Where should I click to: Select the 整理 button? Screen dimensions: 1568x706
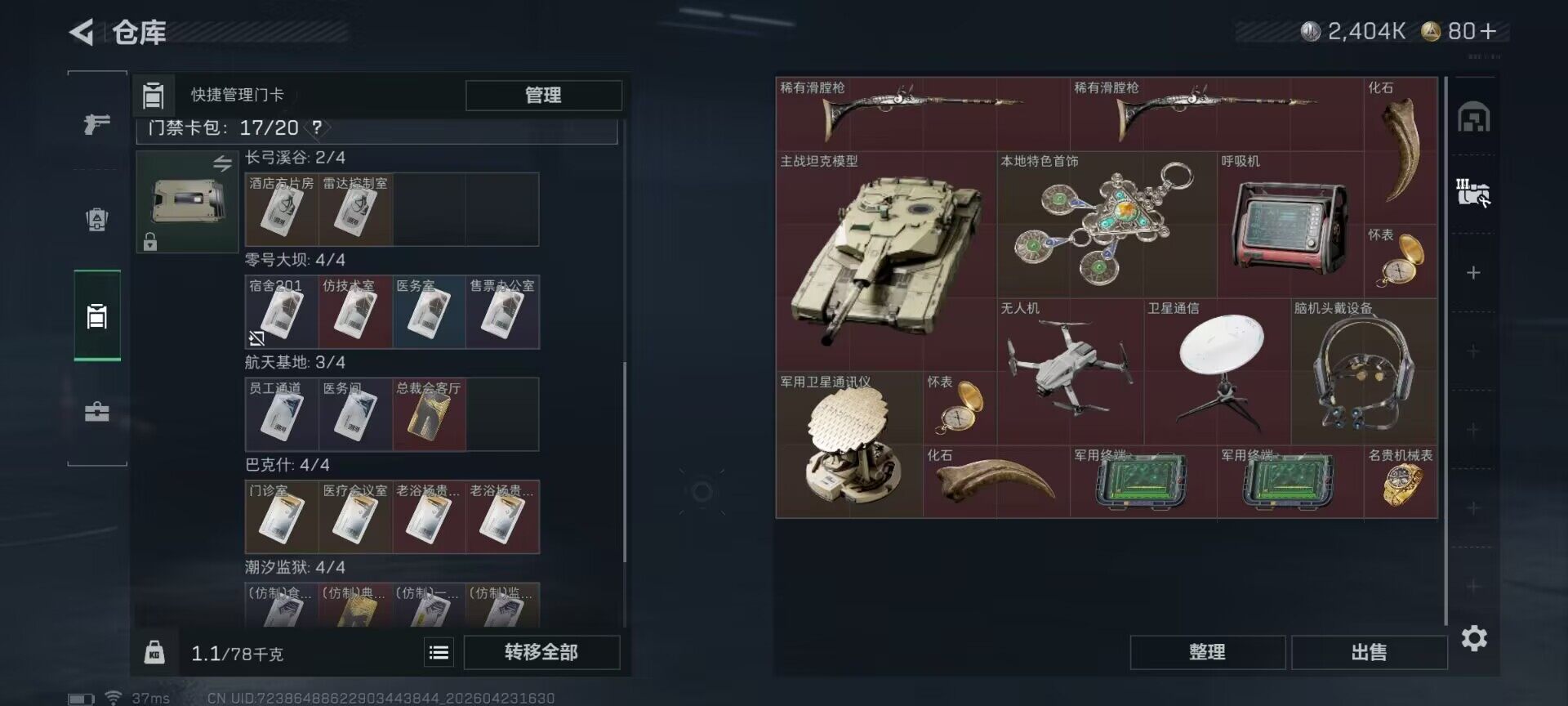[1207, 652]
